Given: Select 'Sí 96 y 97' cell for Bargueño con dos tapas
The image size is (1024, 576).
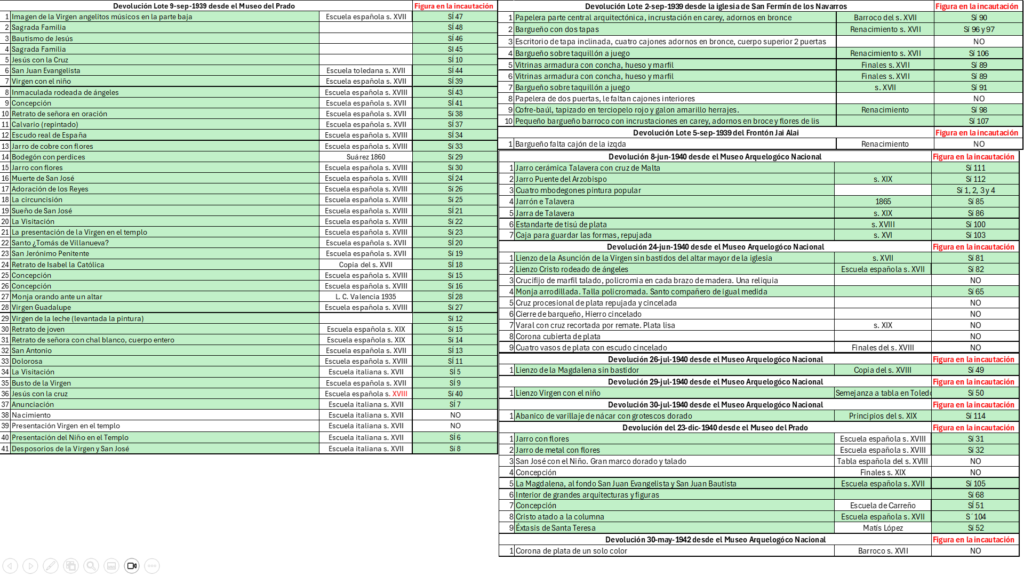Looking at the screenshot, I should point(978,29).
